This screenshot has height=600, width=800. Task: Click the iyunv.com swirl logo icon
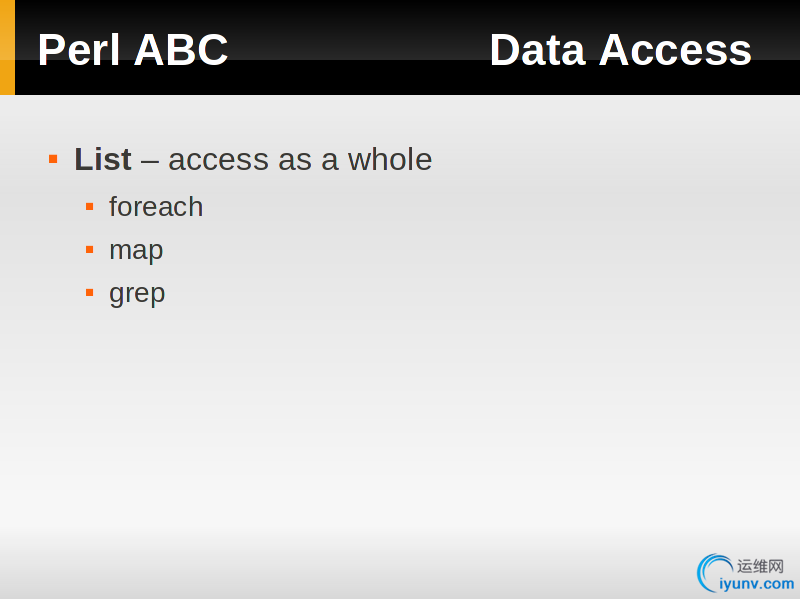(715, 573)
